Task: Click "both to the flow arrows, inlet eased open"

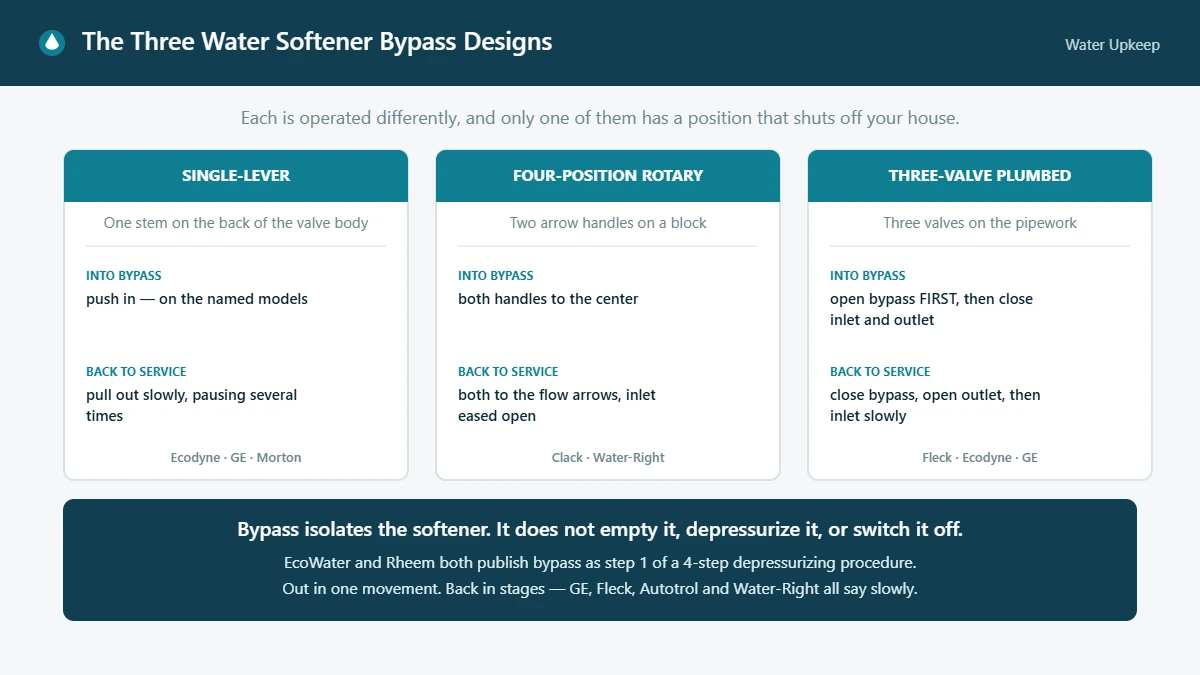Action: coord(557,405)
